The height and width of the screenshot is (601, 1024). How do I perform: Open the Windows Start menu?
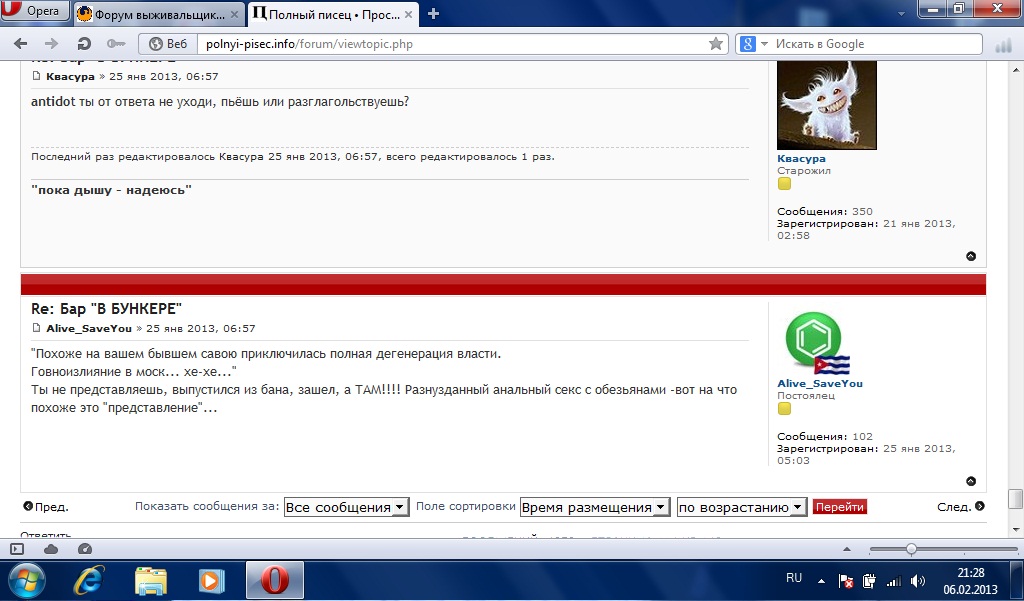pos(26,580)
